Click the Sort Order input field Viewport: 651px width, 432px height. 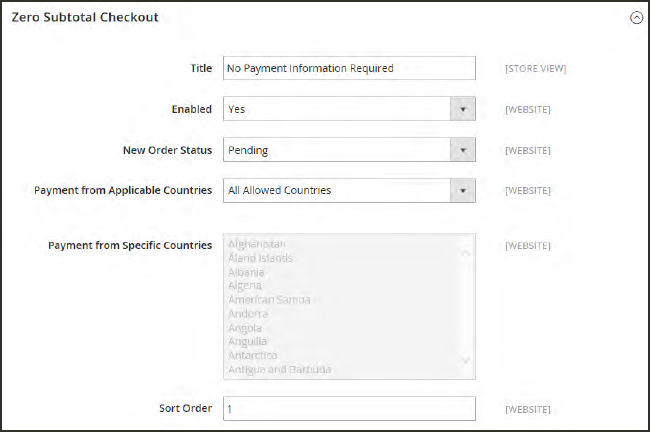pos(348,409)
